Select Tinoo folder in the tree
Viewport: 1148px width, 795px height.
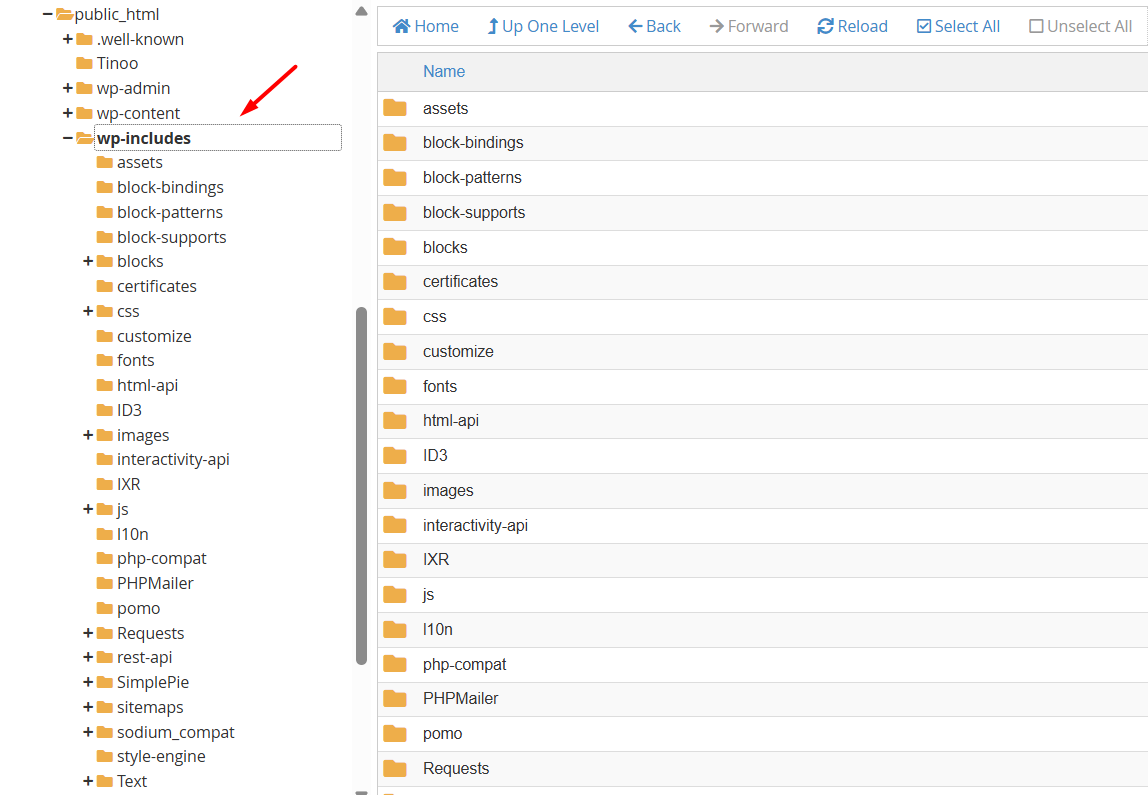pos(117,63)
